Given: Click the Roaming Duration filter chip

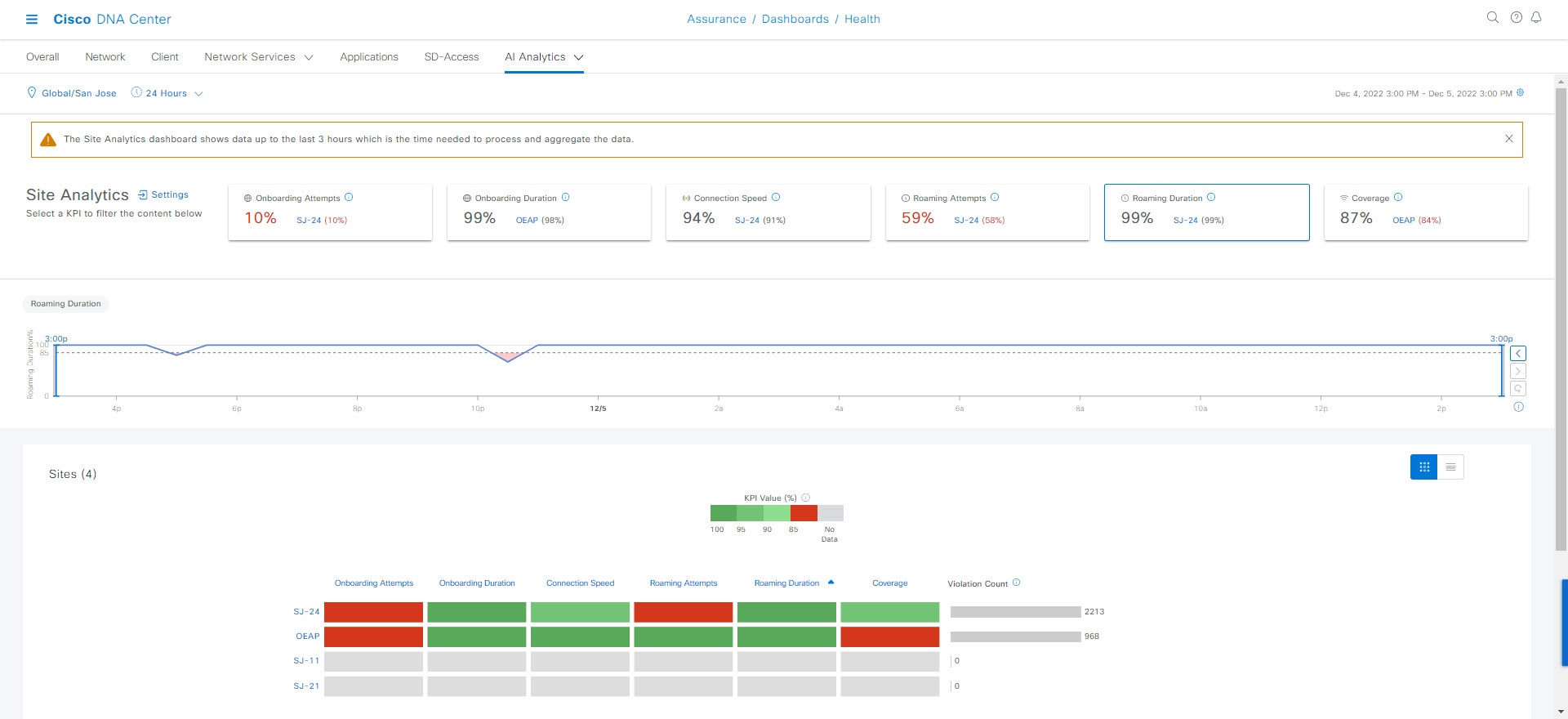Looking at the screenshot, I should (x=66, y=304).
